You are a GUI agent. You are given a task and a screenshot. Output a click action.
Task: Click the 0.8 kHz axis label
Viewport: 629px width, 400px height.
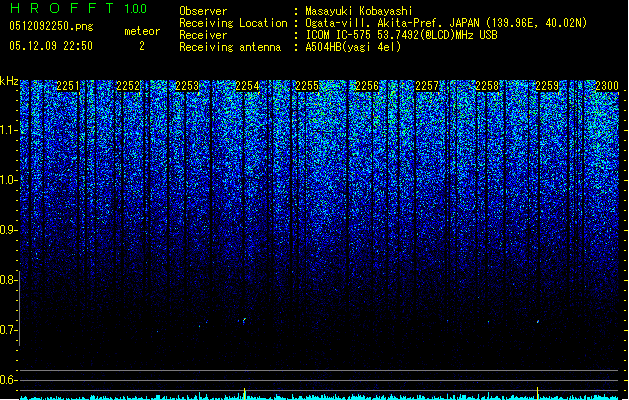pos(7,280)
